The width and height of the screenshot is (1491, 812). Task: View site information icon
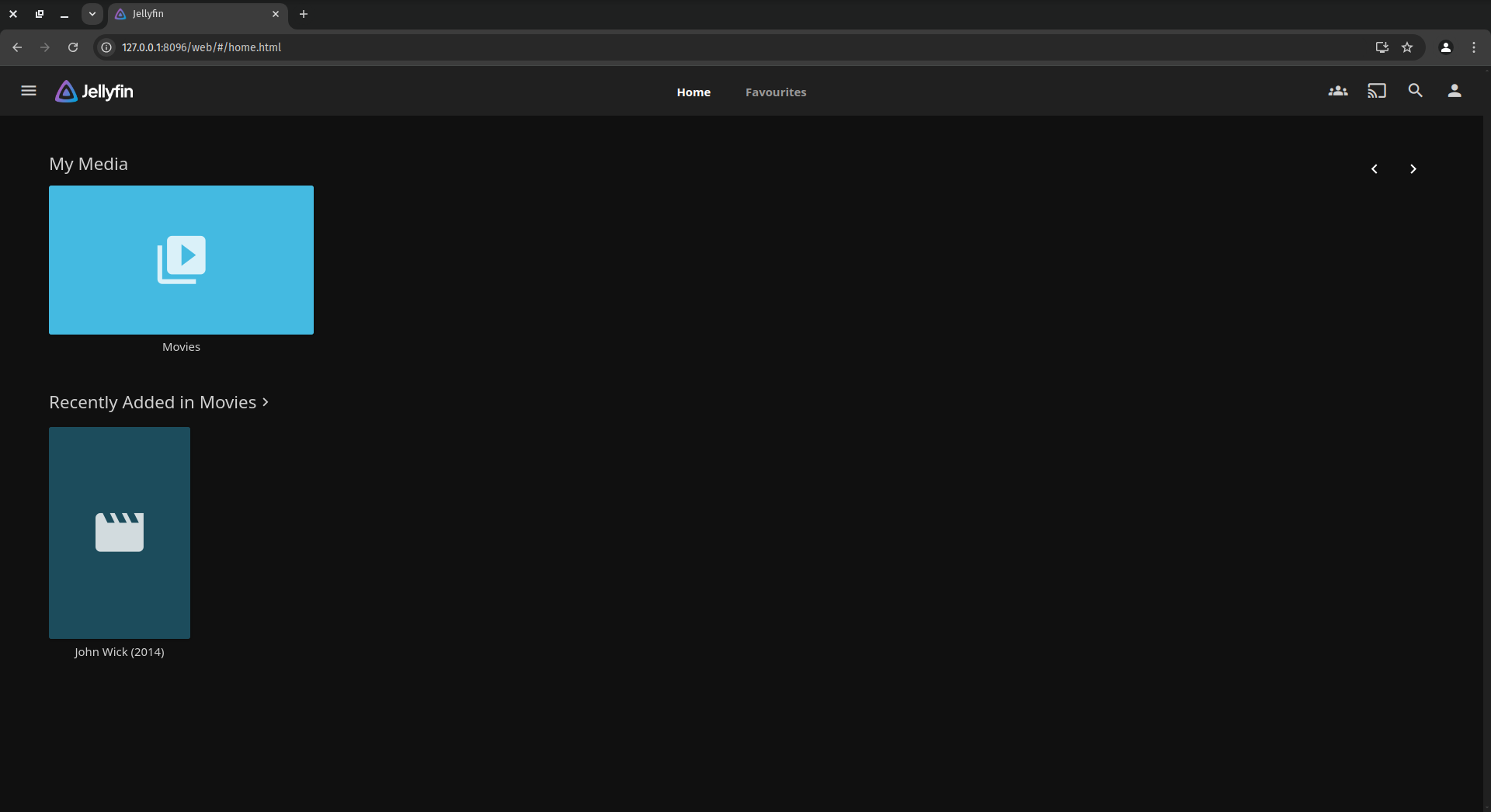point(106,47)
